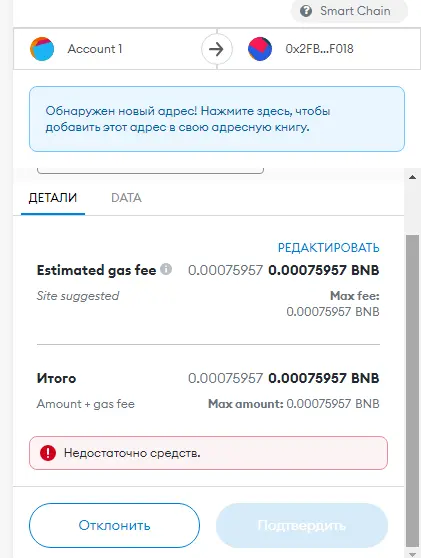Viewport: 421px width, 558px height.
Task: Click the question mark icon beside Smart Chain
Action: coord(306,11)
